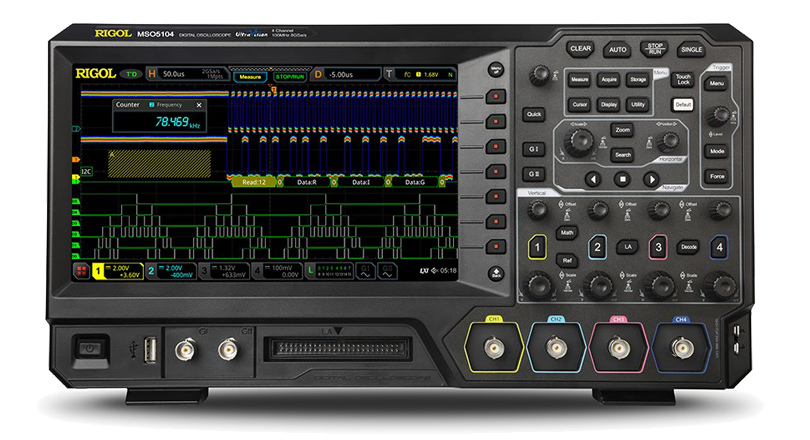Select the Read:12 decode packet
The width and height of the screenshot is (810, 440).
254,182
